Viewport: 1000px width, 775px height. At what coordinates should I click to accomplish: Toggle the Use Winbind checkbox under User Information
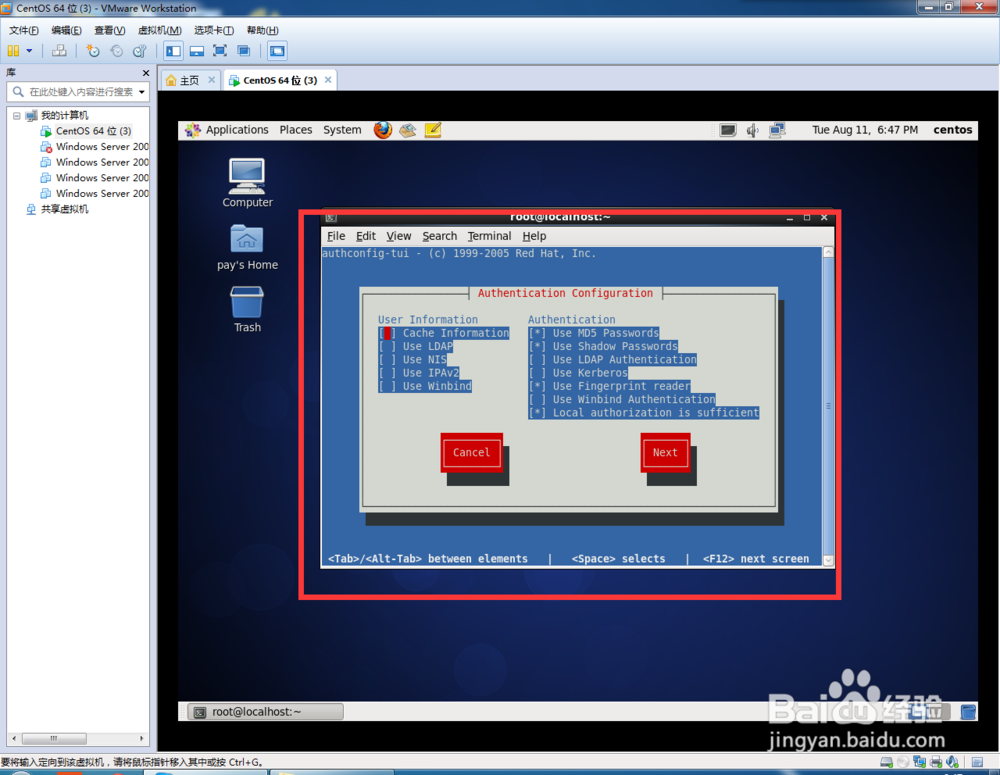click(387, 386)
